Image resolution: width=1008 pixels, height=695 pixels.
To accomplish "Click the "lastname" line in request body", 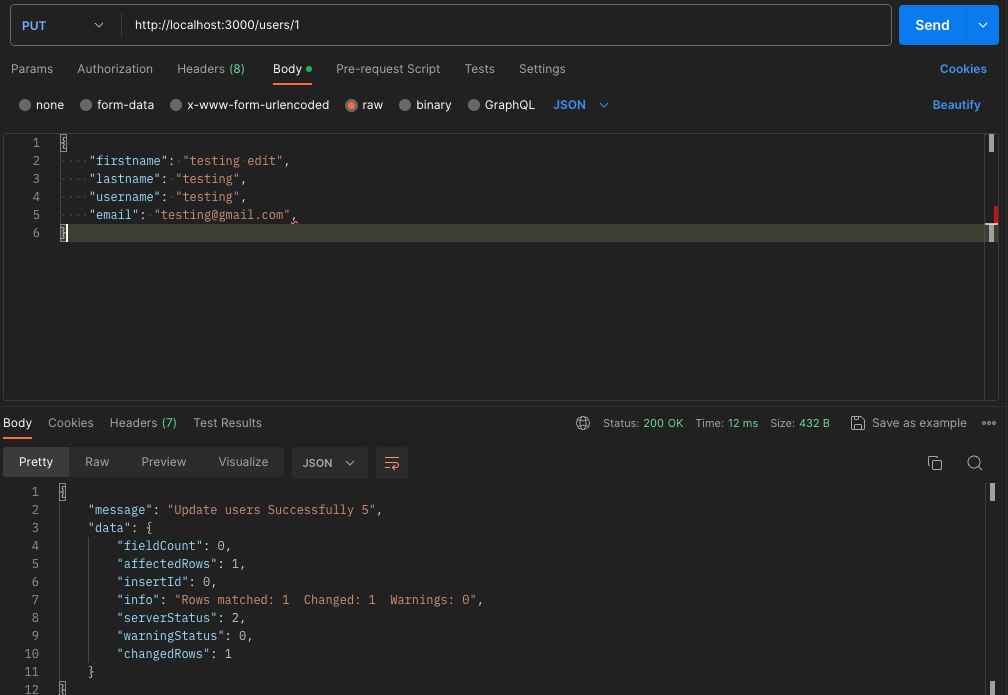I will (168, 179).
